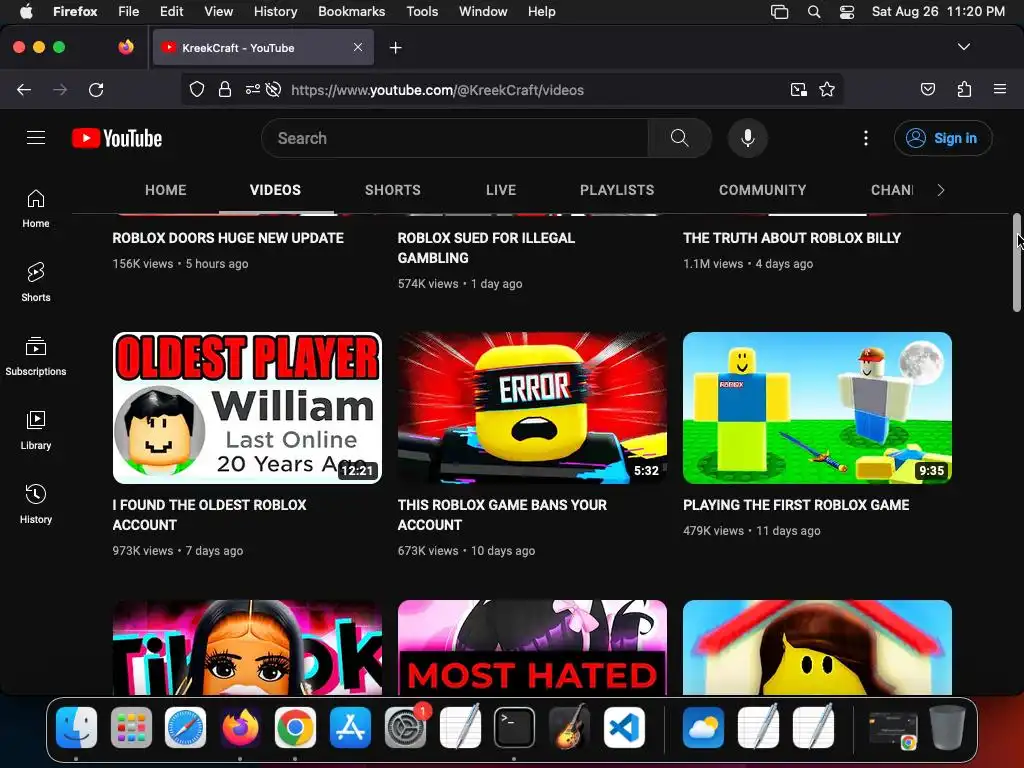
Task: Open video ROBLOX DOORS HUGE NEW UPDATE
Action: click(228, 238)
